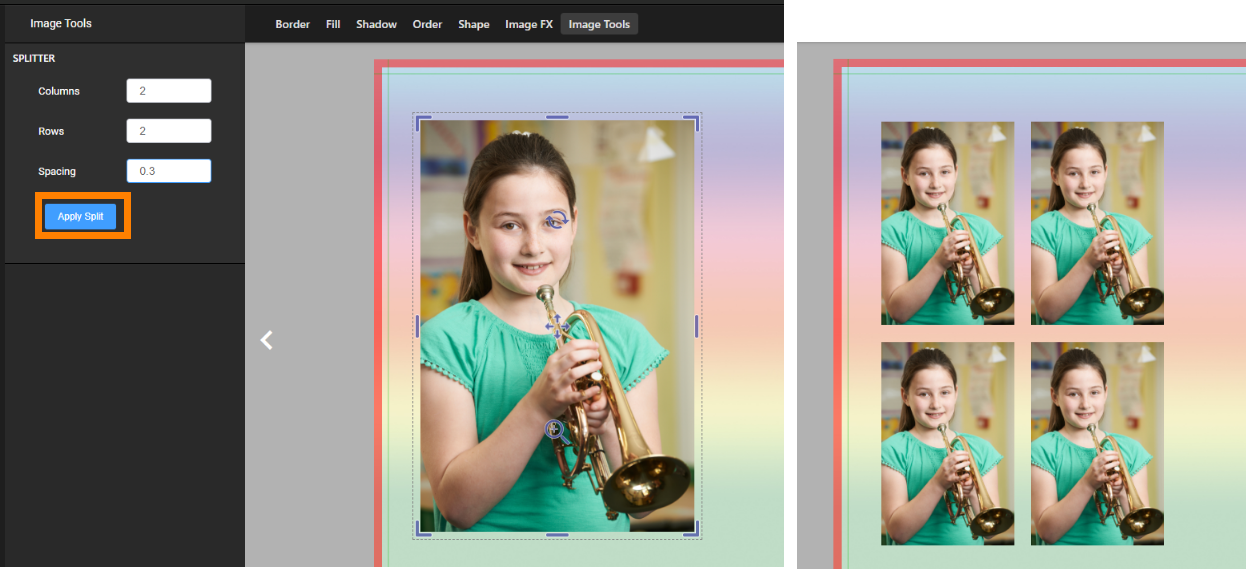Click the bottom-center edge selection handle
The height and width of the screenshot is (569, 1246).
[557, 534]
